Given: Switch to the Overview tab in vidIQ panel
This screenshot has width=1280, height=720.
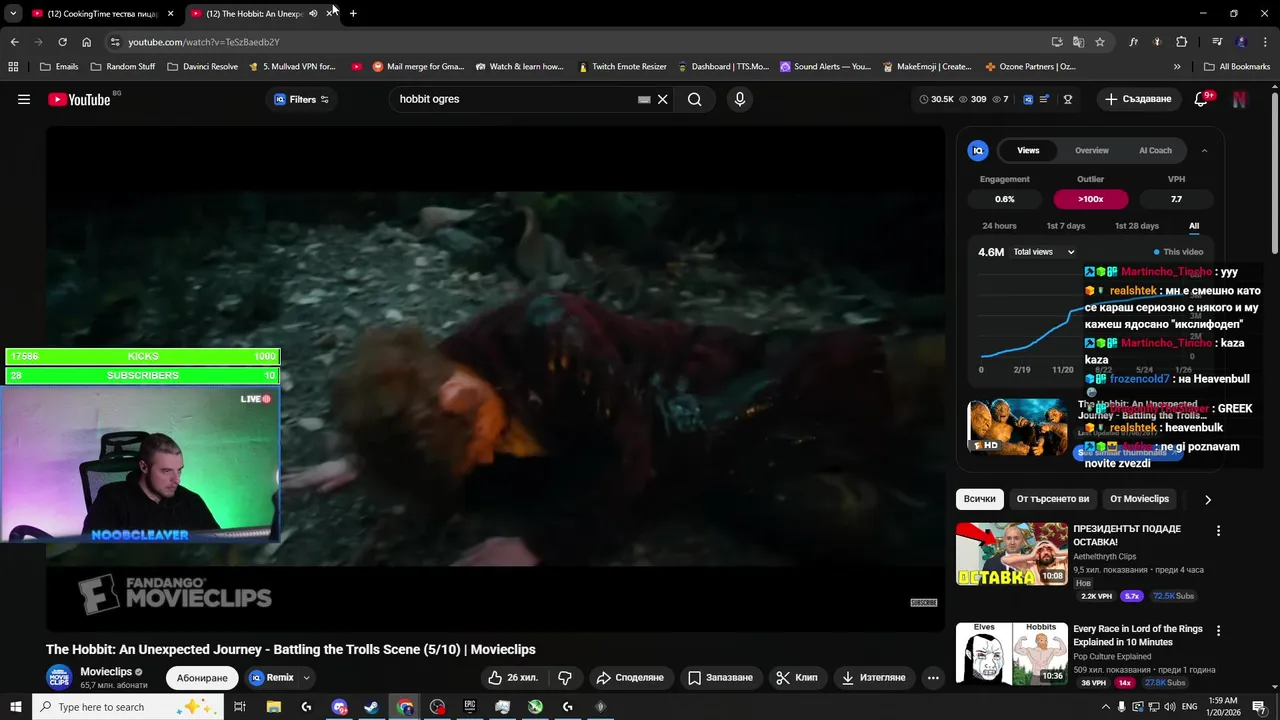Looking at the screenshot, I should click(x=1092, y=150).
